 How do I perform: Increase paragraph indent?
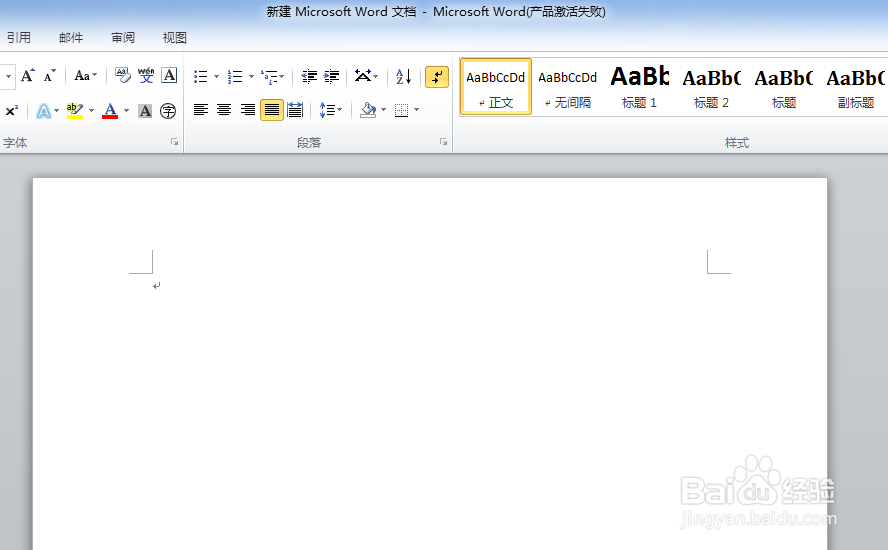pos(331,76)
